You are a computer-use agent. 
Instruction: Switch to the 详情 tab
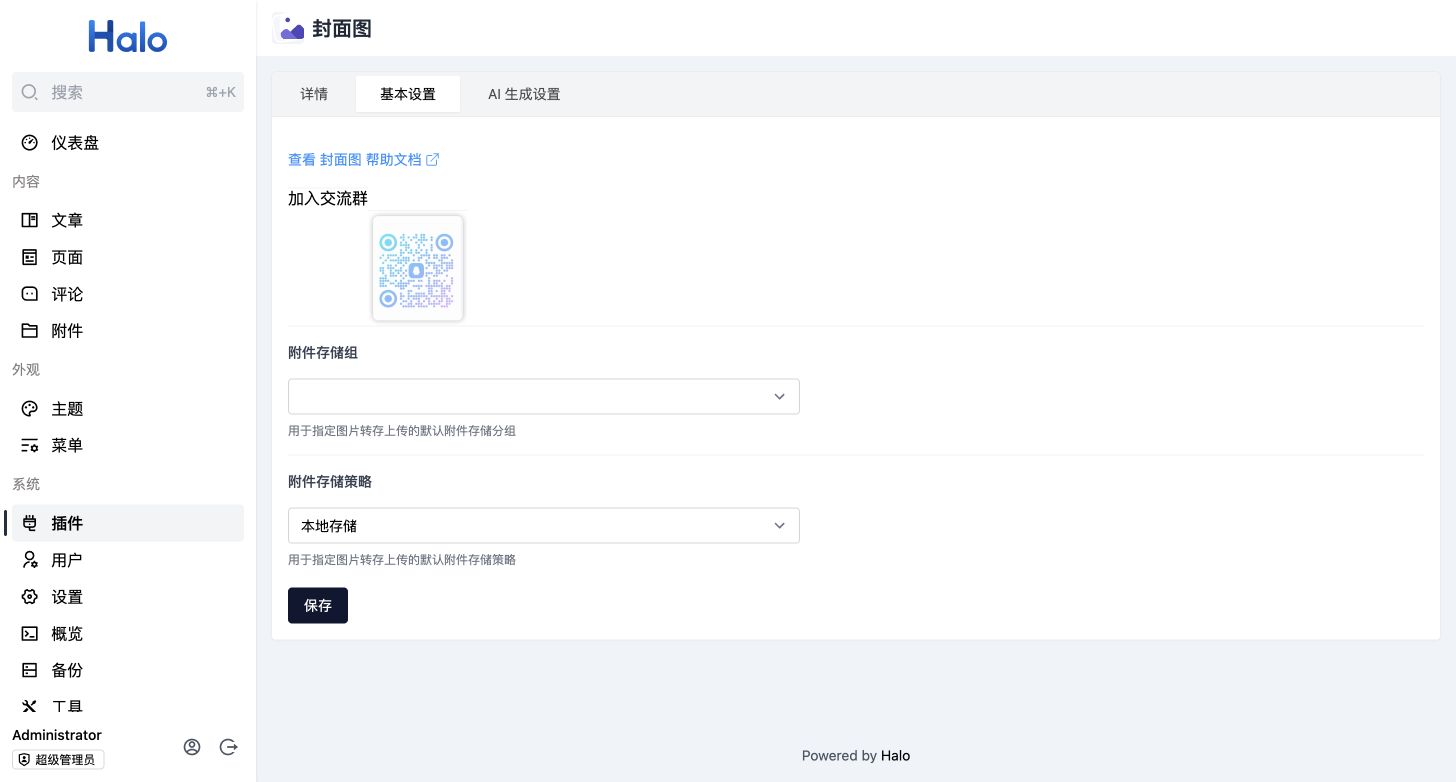coord(314,94)
